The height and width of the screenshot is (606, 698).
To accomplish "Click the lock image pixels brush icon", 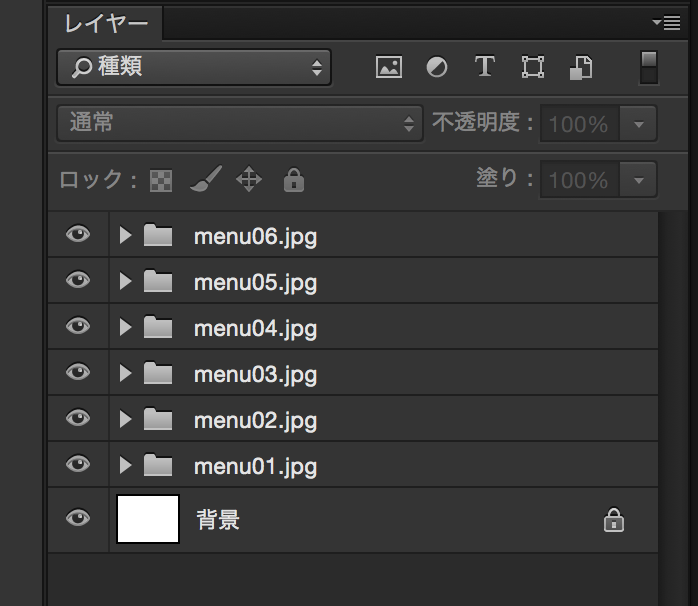I will point(204,180).
